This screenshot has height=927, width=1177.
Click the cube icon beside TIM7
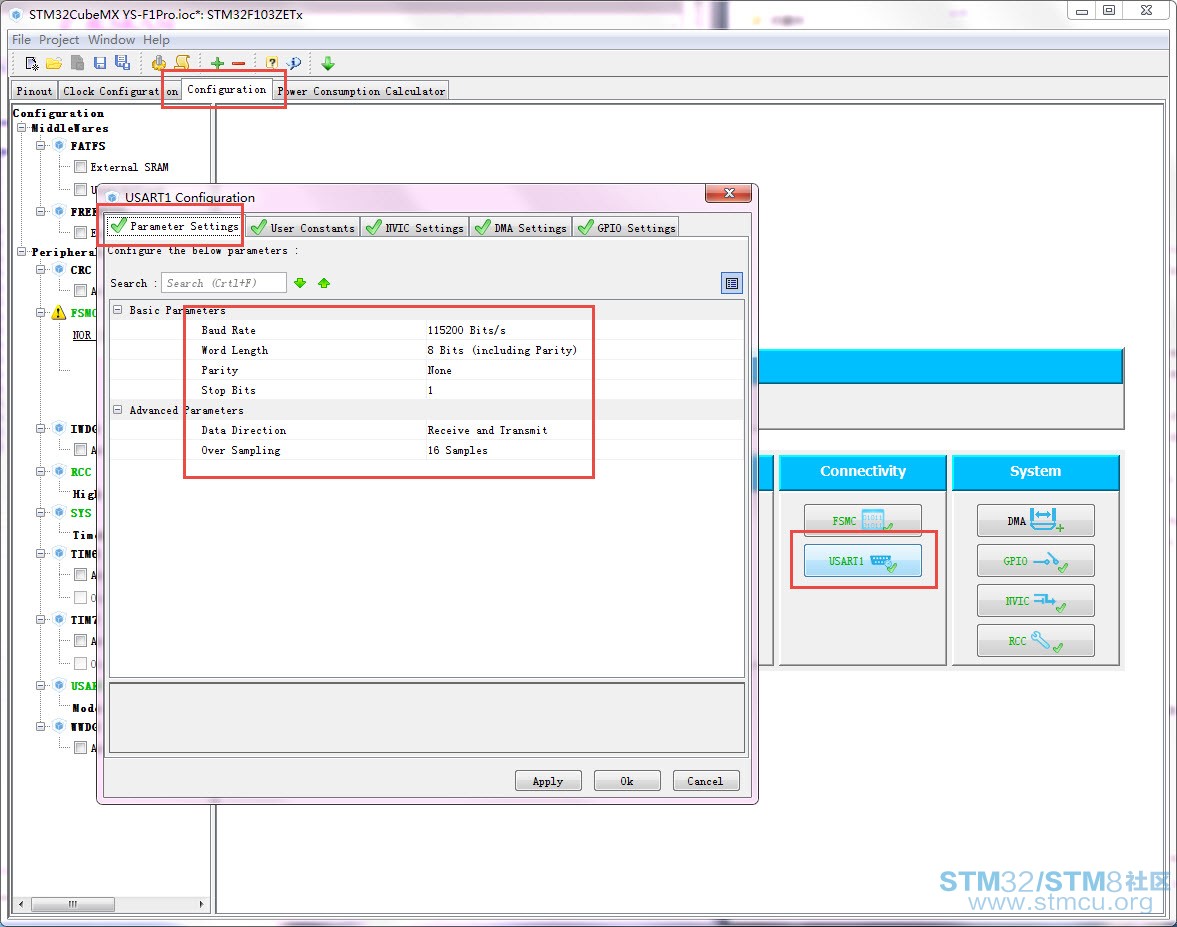pos(59,620)
